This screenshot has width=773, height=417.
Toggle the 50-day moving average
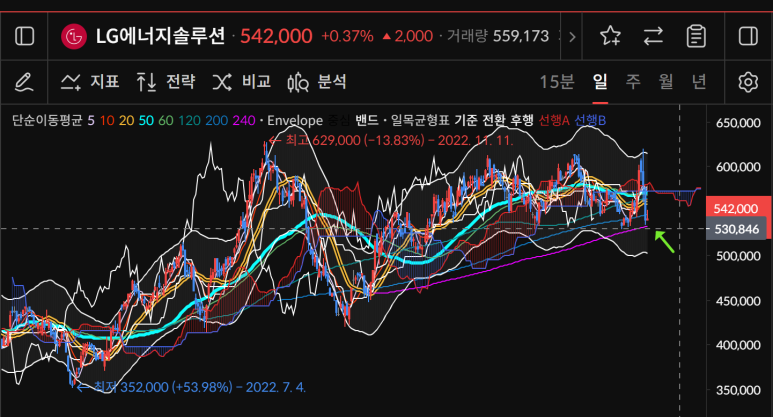coord(146,120)
